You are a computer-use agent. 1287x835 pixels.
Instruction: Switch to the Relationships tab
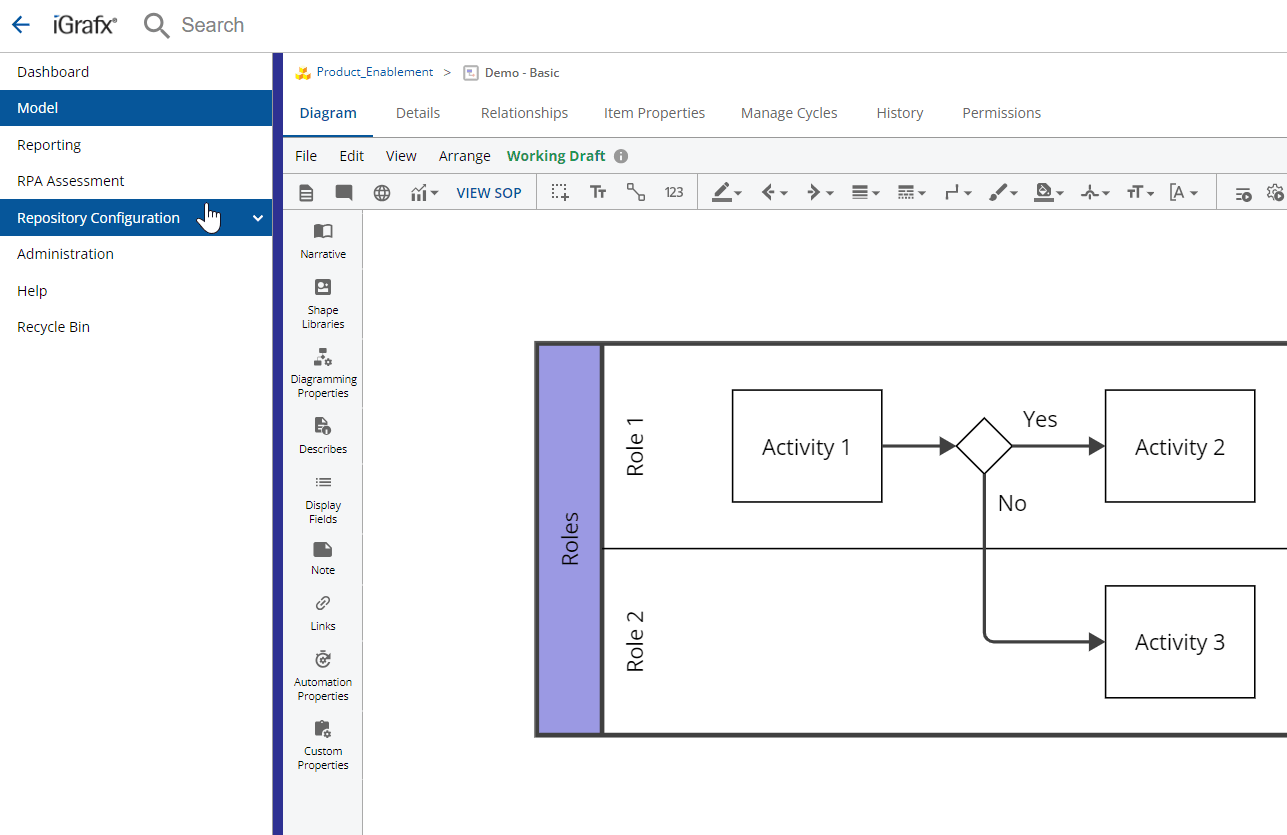tap(524, 113)
